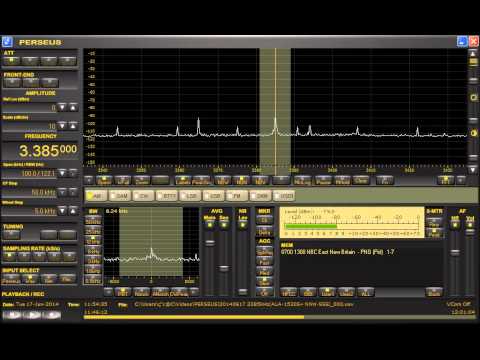Viewport: 480px width, 360px height.
Task: Toggle the first ATT attenuator button
Action: (12, 61)
